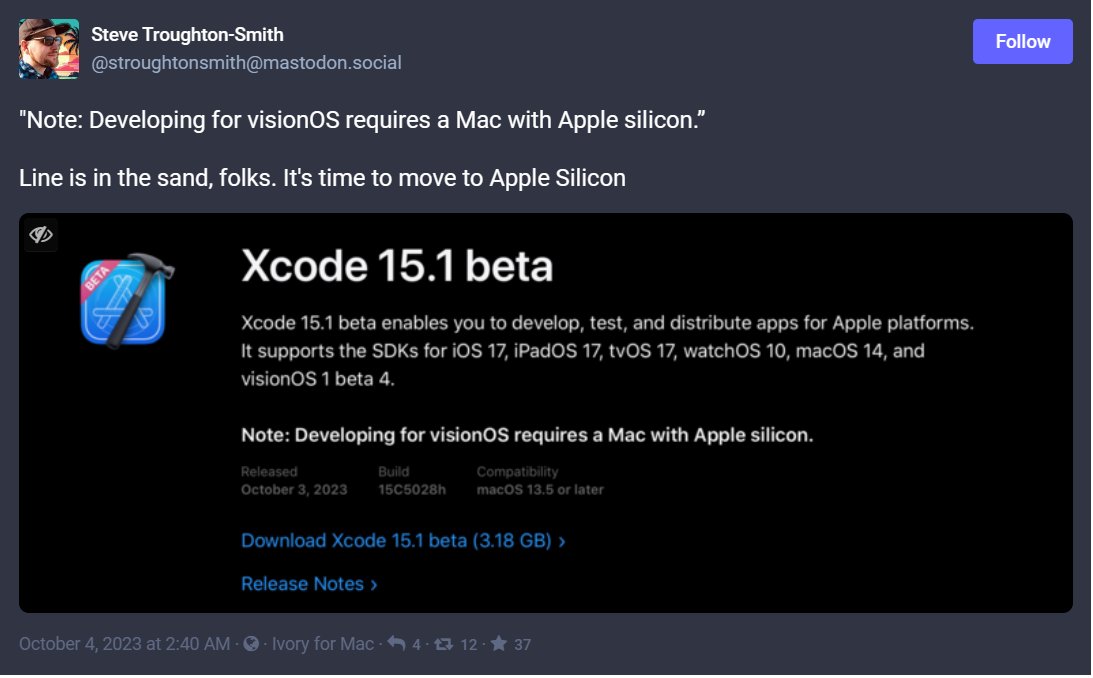Click the @stroughtonsmith@mastodon.social handle

pyautogui.click(x=246, y=63)
